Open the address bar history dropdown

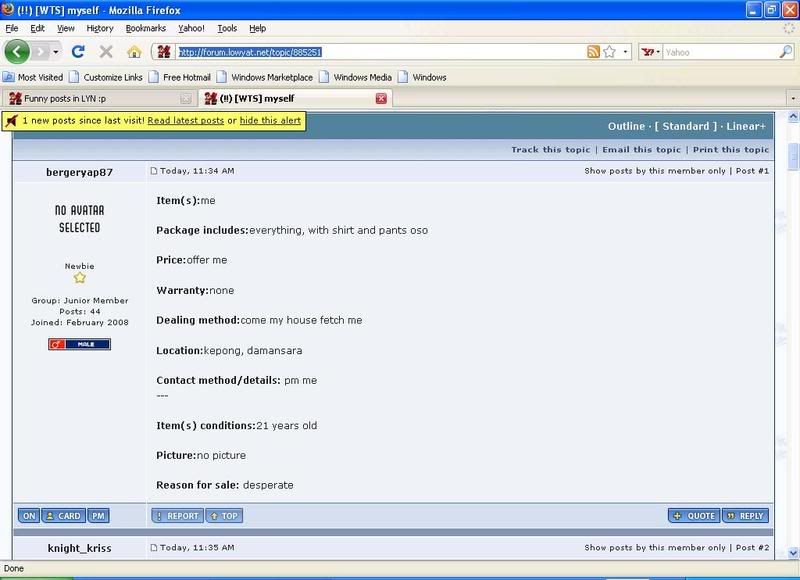pyautogui.click(x=626, y=51)
